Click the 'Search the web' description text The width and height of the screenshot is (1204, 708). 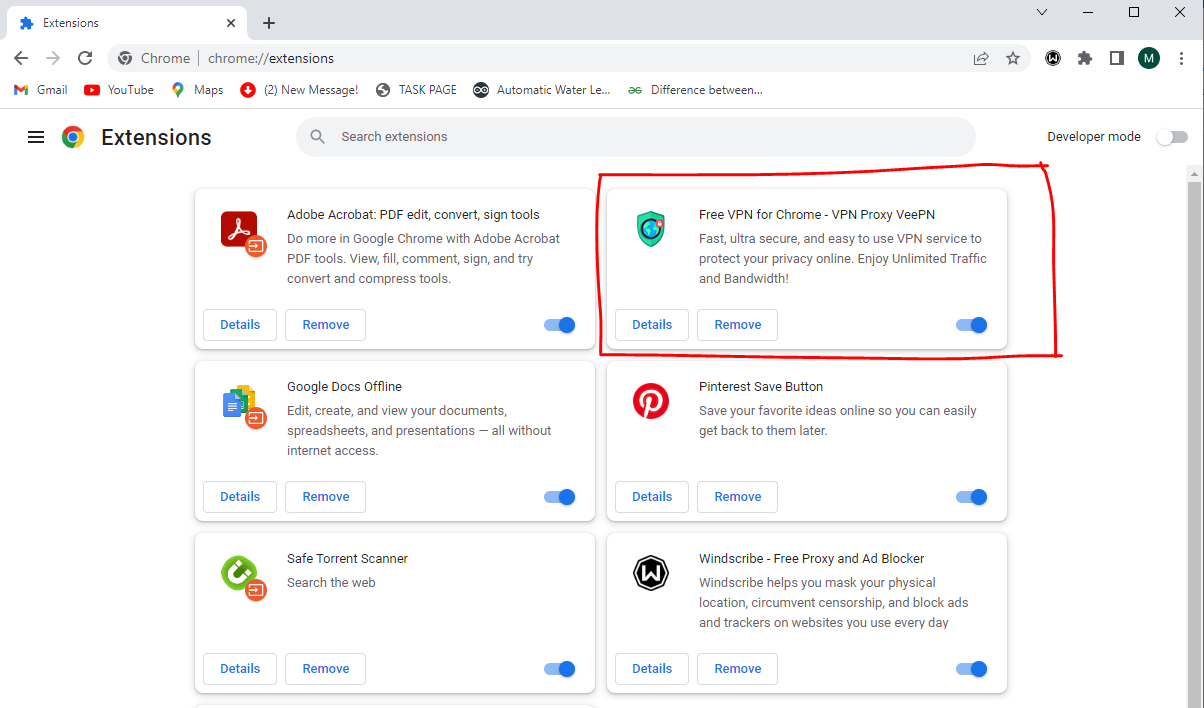[x=331, y=582]
